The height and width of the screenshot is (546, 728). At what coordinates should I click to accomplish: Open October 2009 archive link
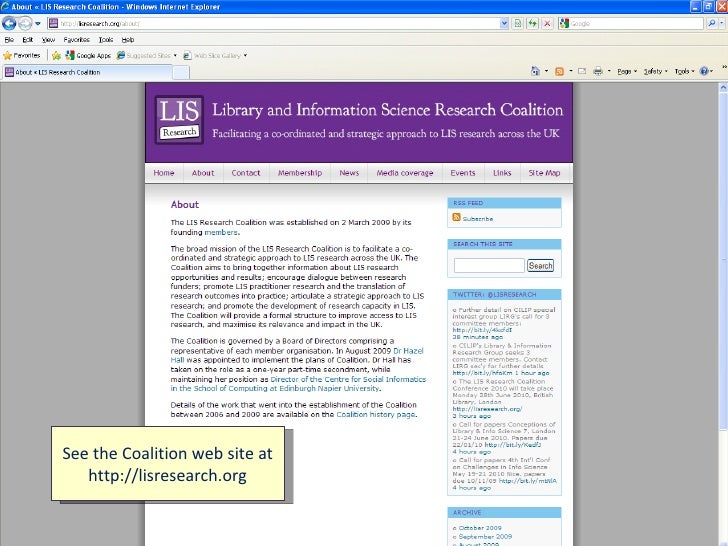point(480,528)
